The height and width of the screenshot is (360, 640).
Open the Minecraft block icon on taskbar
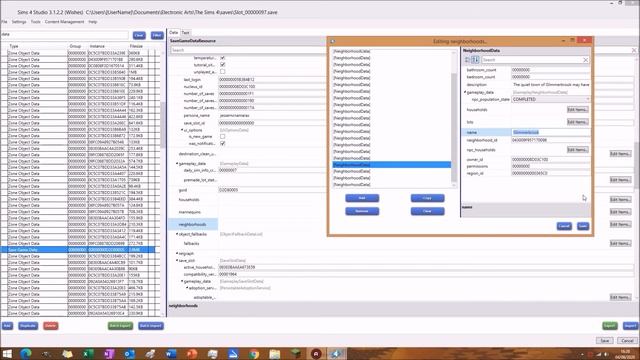(x=296, y=353)
